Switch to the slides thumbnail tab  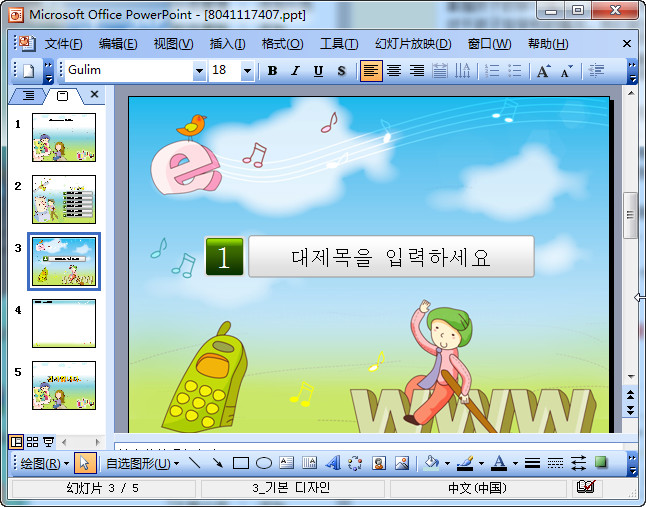(x=62, y=96)
